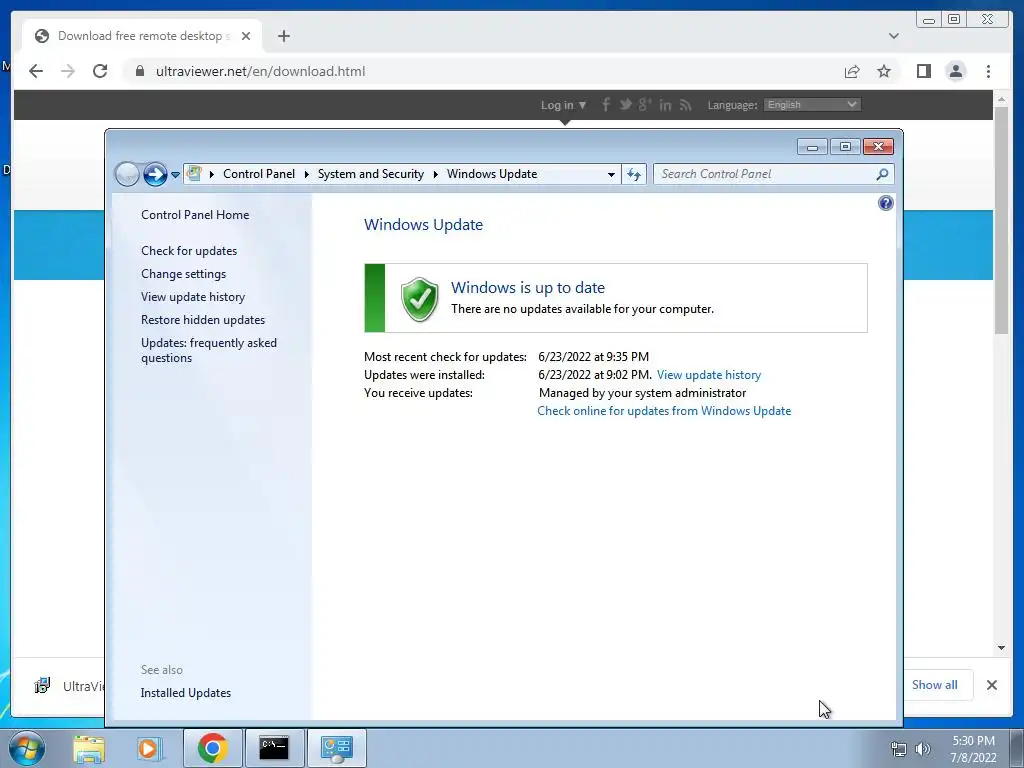Image resolution: width=1024 pixels, height=768 pixels.
Task: Expand arrow after System and Security breadcrumb
Action: coord(436,174)
